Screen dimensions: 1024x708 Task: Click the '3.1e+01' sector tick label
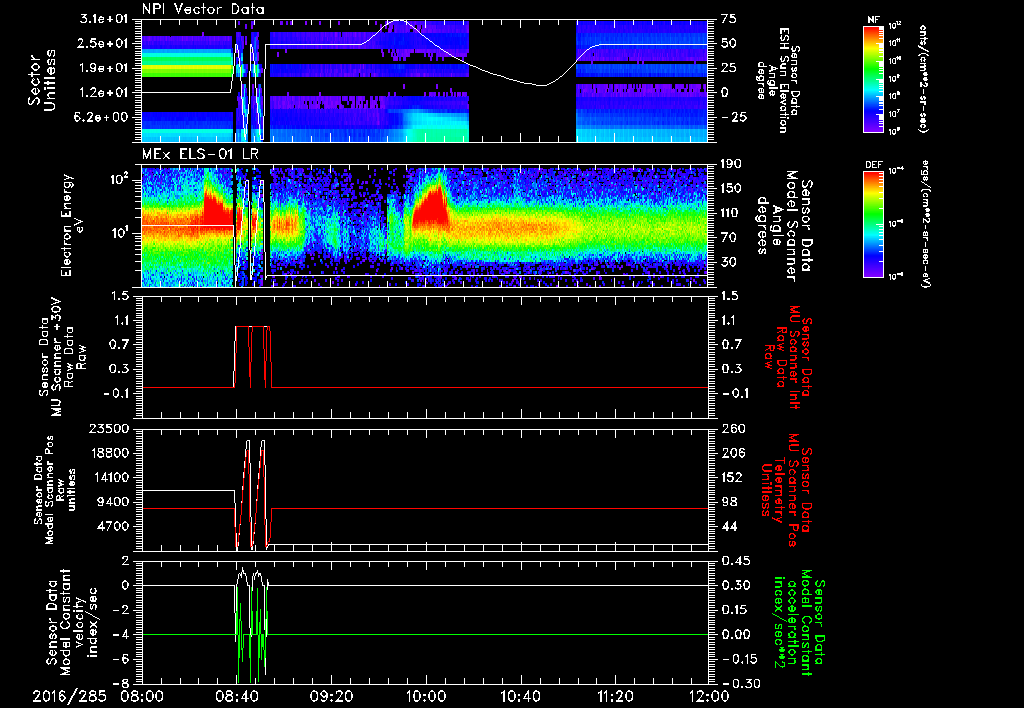pos(104,19)
